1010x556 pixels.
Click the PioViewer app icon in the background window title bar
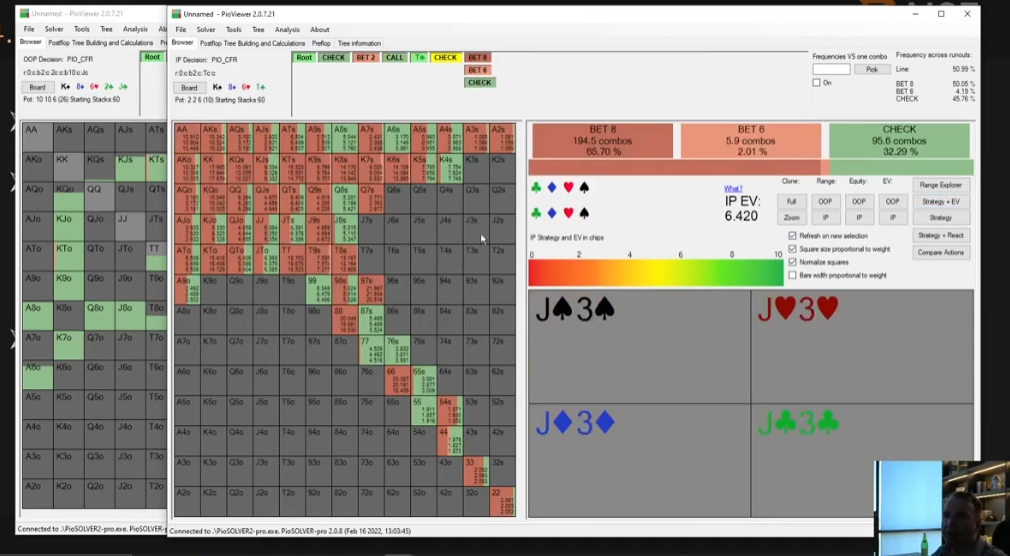[x=24, y=13]
